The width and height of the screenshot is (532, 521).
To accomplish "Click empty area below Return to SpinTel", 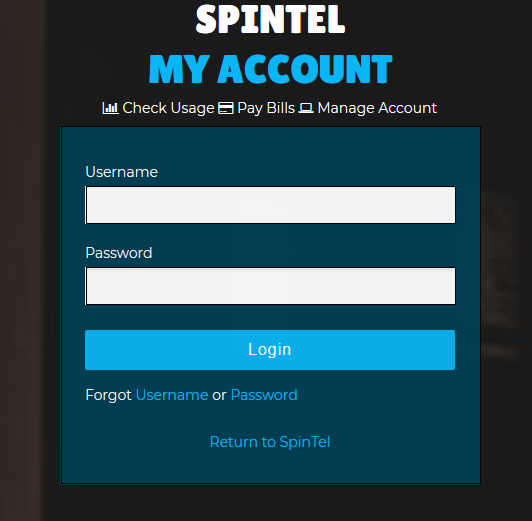I will point(270,467).
